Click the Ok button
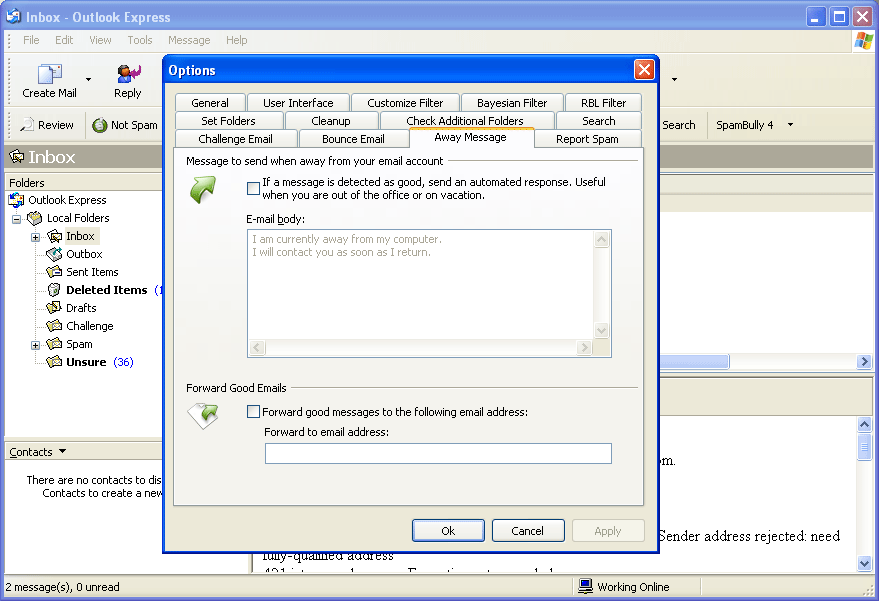The width and height of the screenshot is (879, 601). click(448, 530)
